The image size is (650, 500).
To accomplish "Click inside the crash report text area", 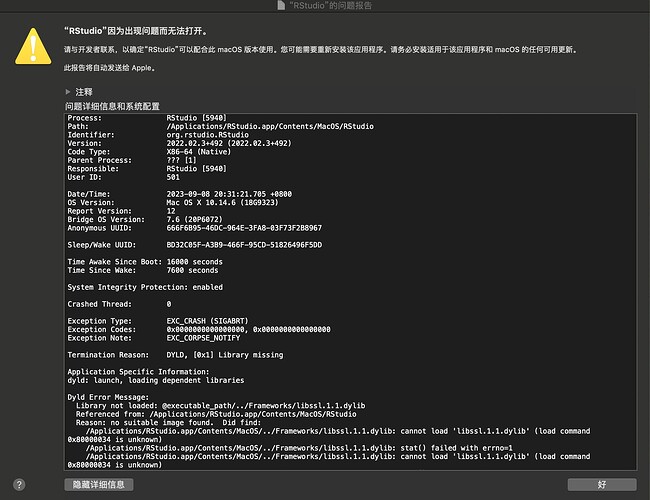I will (351, 292).
